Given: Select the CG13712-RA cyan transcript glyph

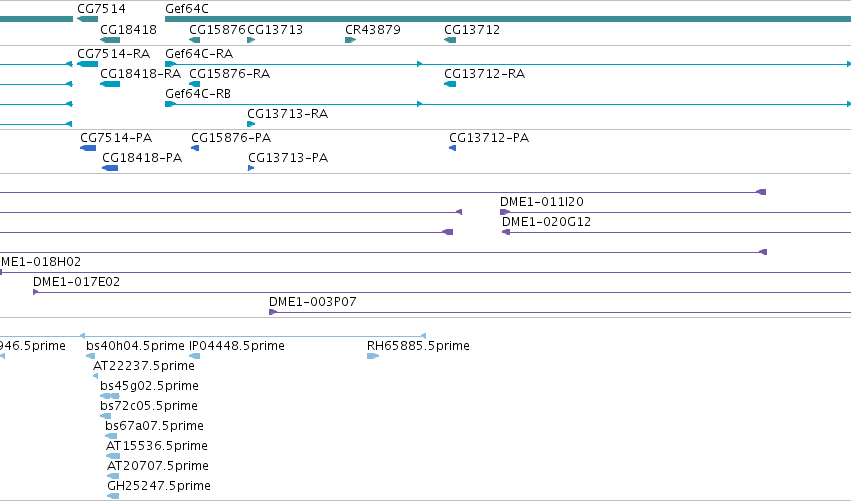Looking at the screenshot, I should tap(450, 84).
